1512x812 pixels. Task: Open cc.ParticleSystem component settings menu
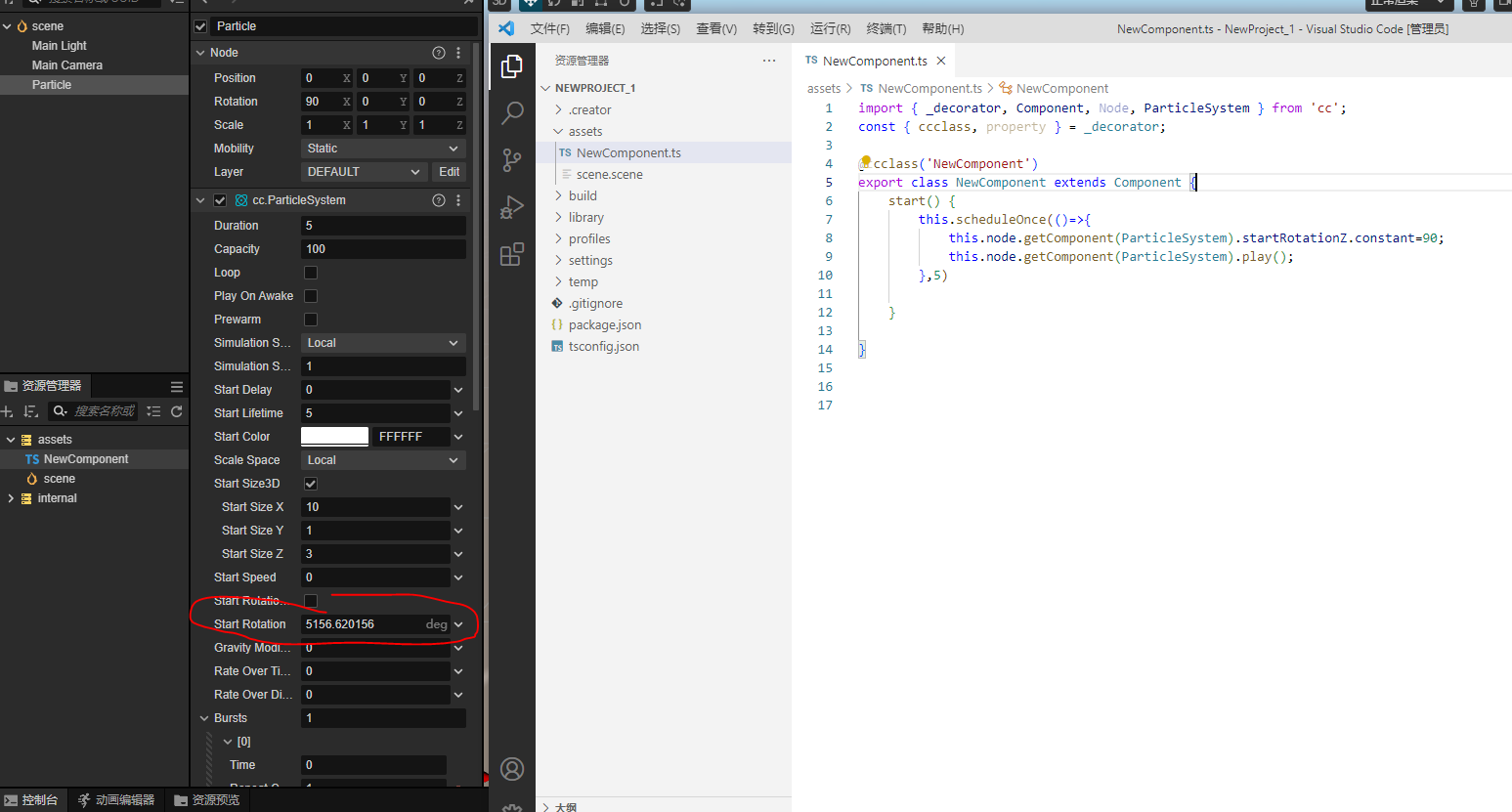[458, 200]
